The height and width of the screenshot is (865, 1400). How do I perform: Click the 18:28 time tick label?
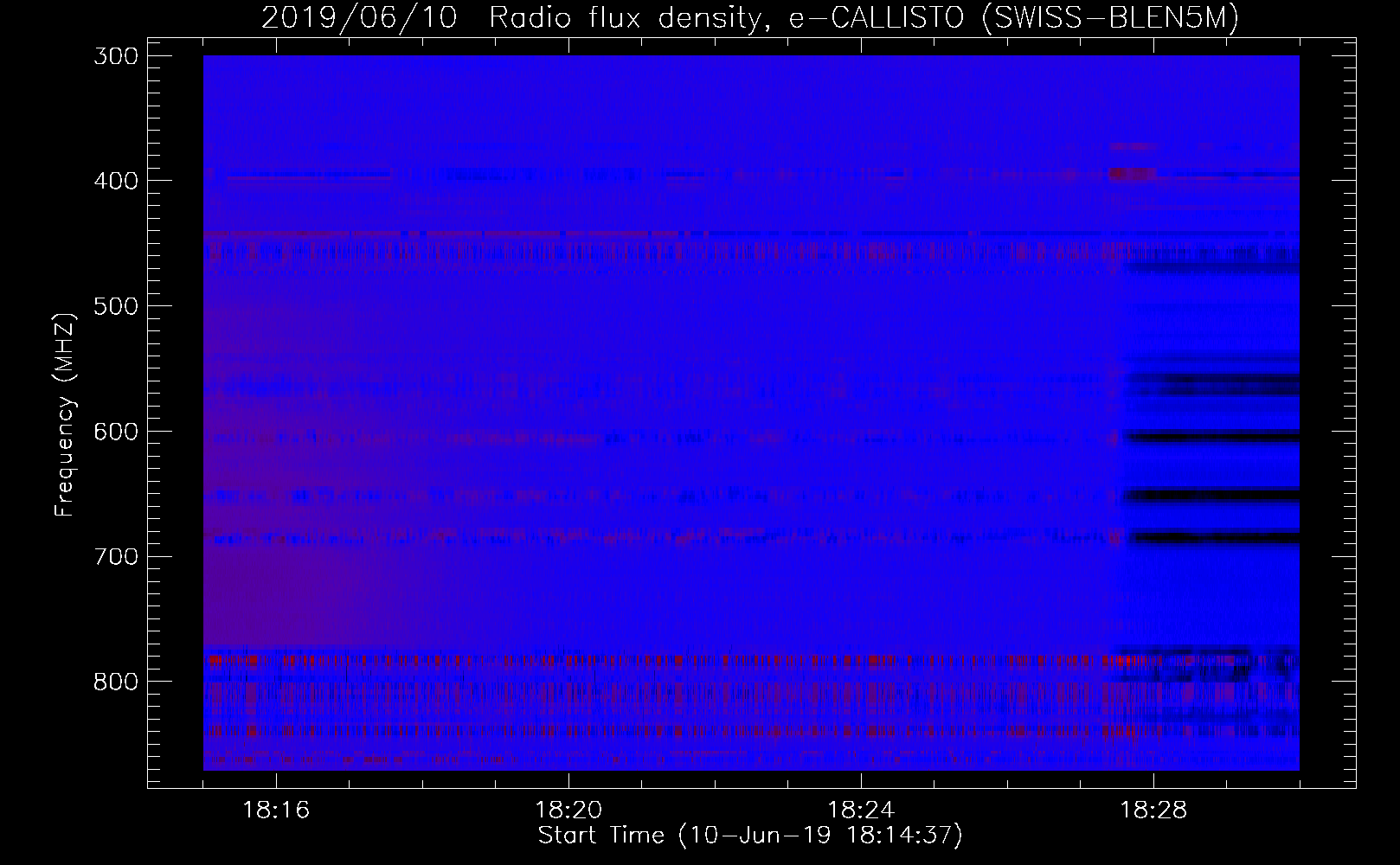coord(1153,811)
